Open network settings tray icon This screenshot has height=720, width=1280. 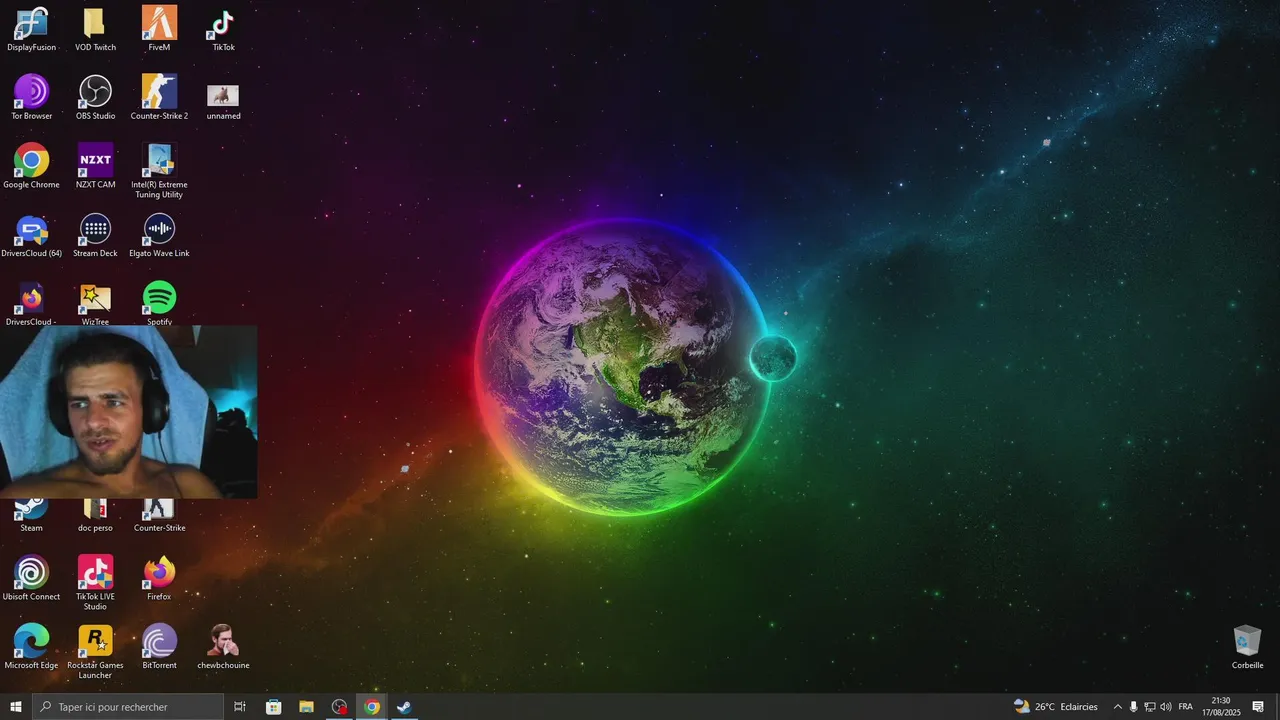coord(1149,707)
